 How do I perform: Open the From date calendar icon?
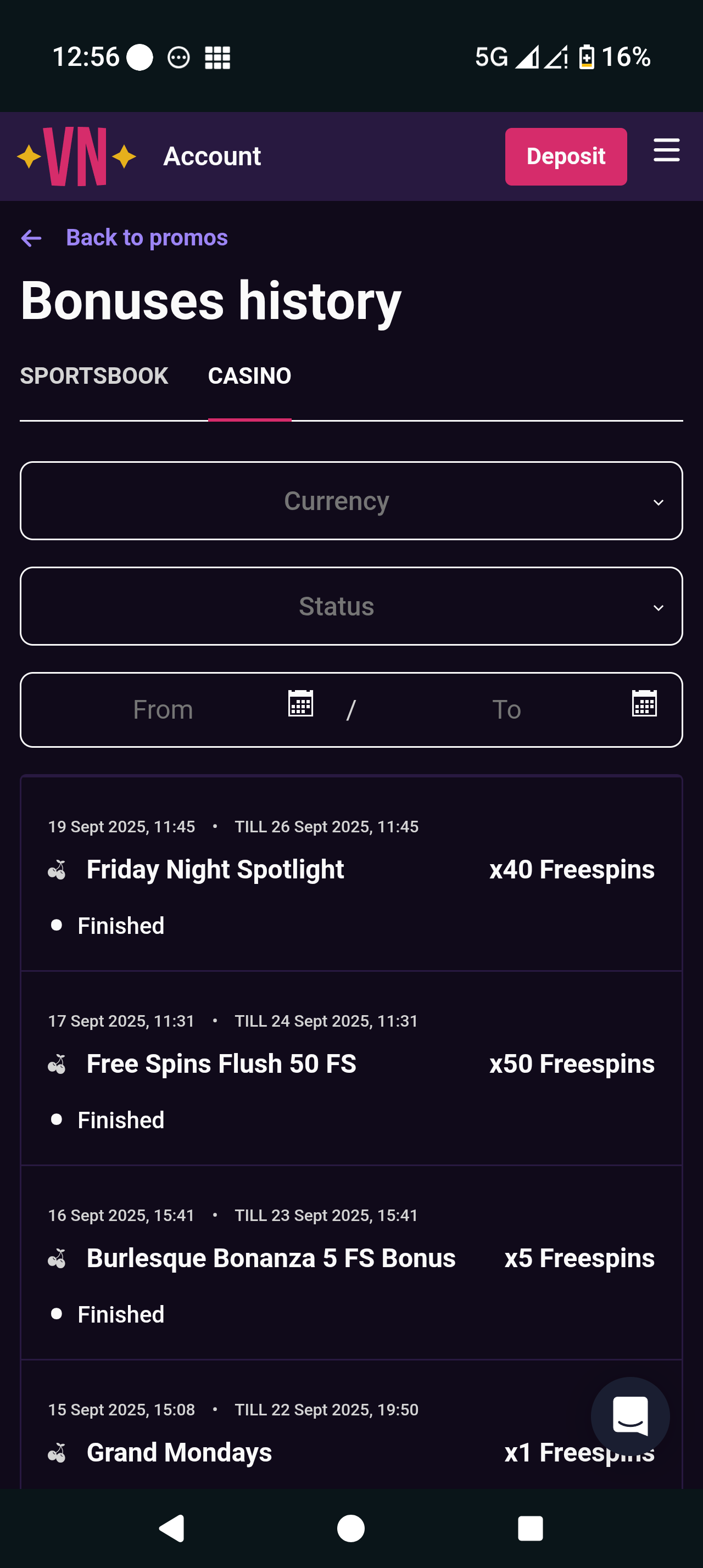(300, 704)
